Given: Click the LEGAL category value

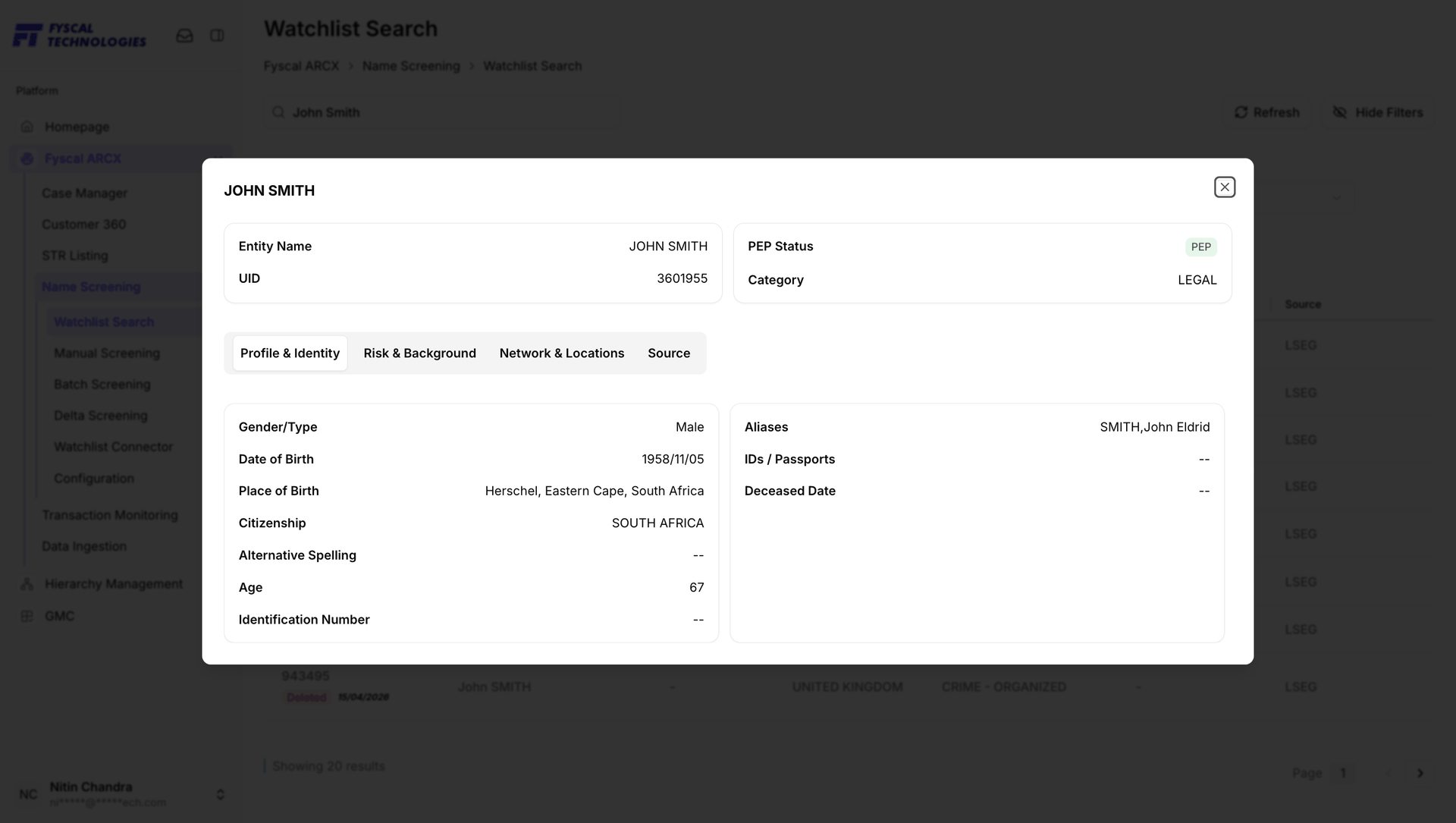Looking at the screenshot, I should 1197,280.
